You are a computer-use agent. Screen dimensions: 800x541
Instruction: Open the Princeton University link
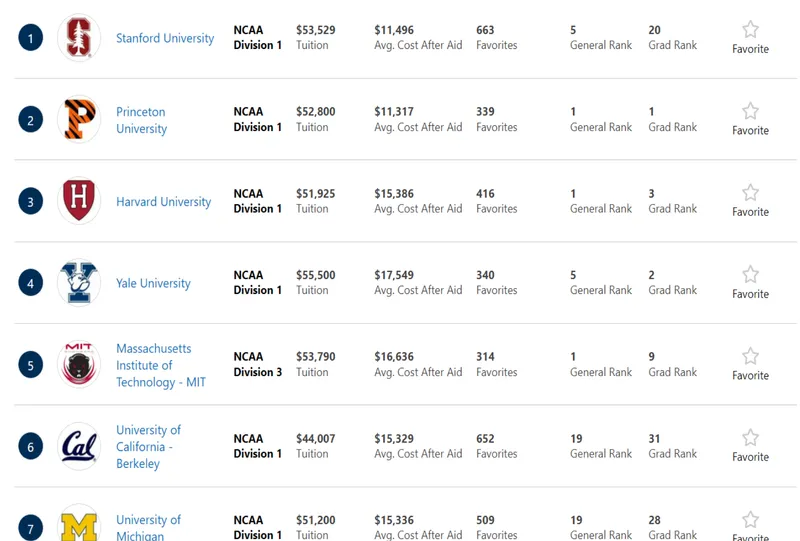click(141, 120)
